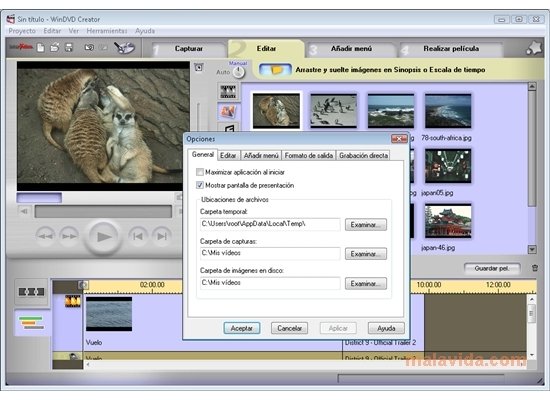Click the Aceptar button

click(x=242, y=328)
